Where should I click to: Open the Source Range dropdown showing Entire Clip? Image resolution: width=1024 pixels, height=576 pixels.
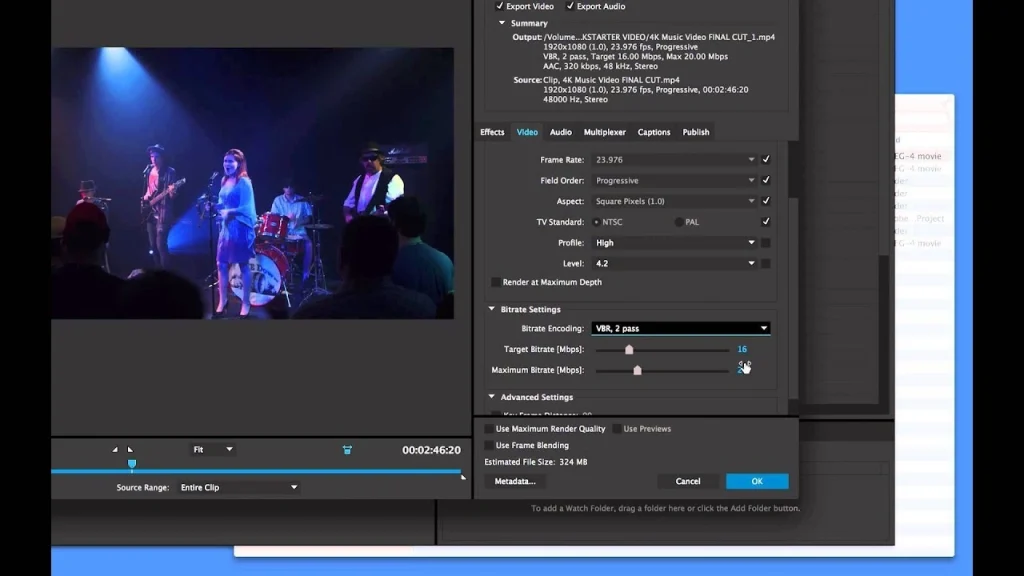coord(237,487)
